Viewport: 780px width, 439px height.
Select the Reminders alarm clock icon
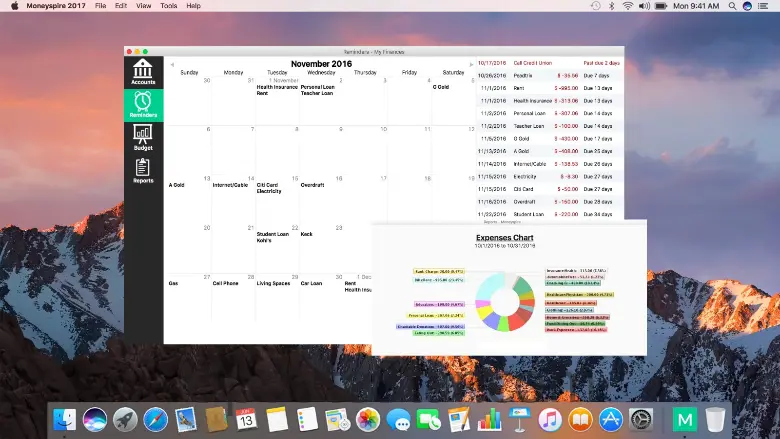pos(143,101)
